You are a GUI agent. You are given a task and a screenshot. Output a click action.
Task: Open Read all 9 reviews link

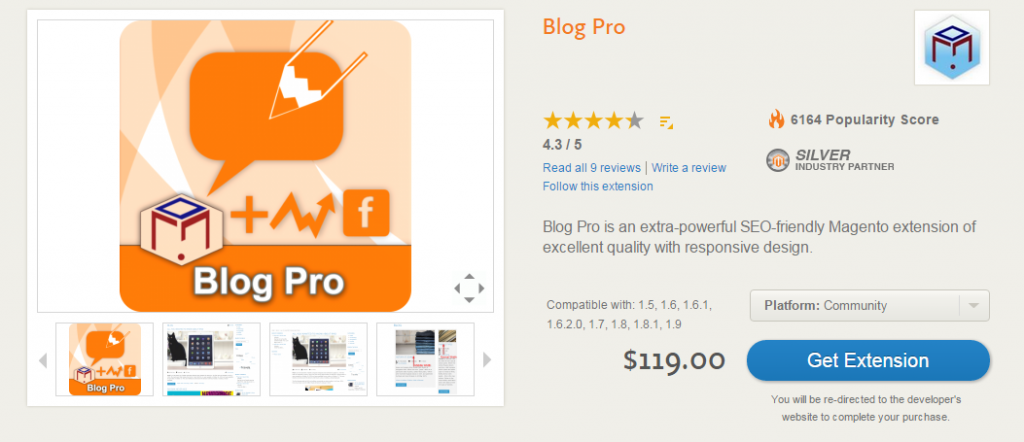coord(592,168)
